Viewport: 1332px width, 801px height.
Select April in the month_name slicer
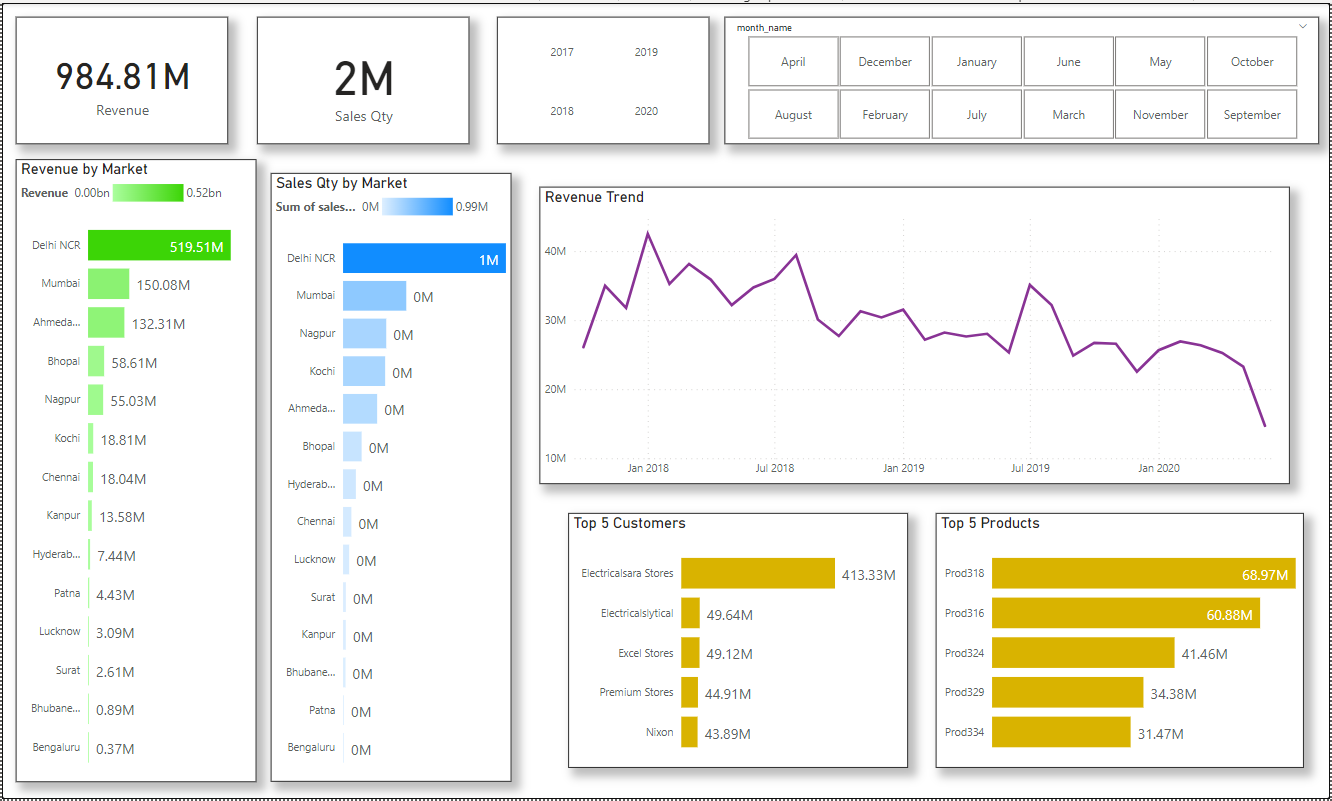793,61
